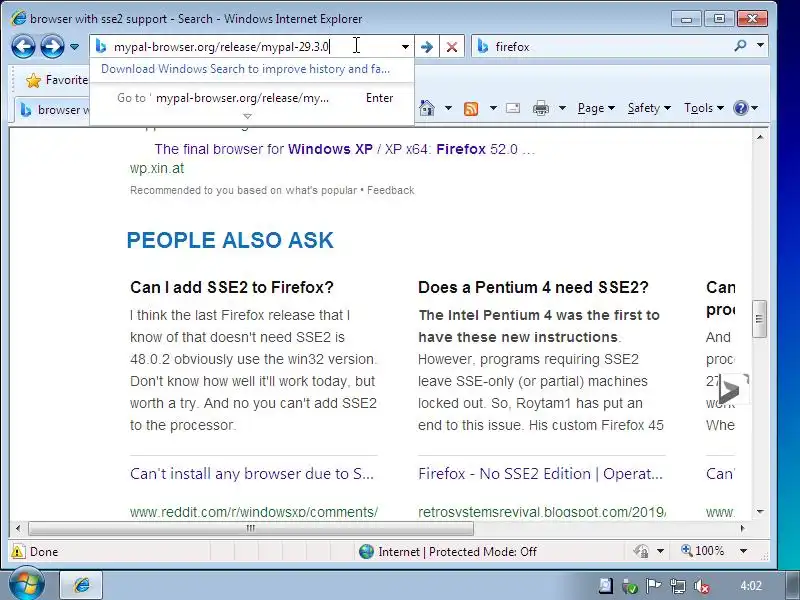
Task: Click the Print icon
Action: coord(541,108)
